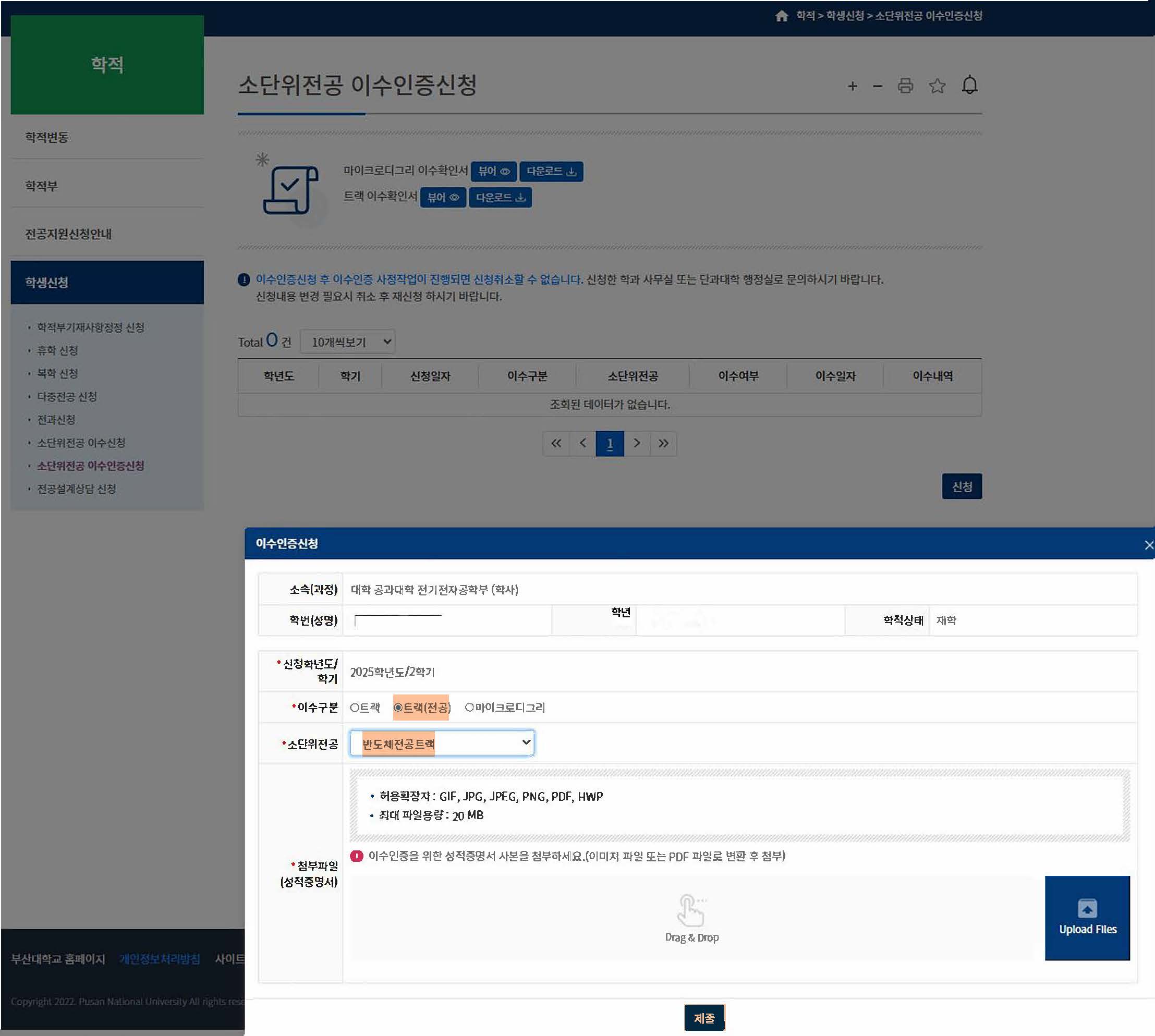1155x1036 pixels.
Task: Select the 트랙 radio option
Action: (x=355, y=708)
